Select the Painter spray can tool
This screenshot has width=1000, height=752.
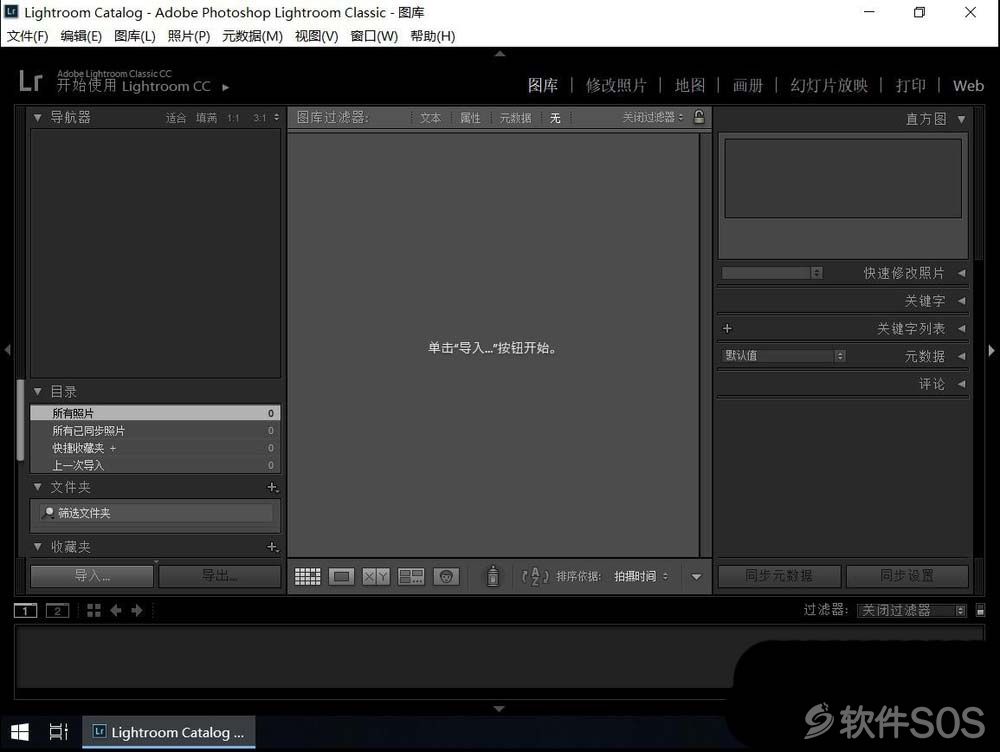tap(493, 576)
